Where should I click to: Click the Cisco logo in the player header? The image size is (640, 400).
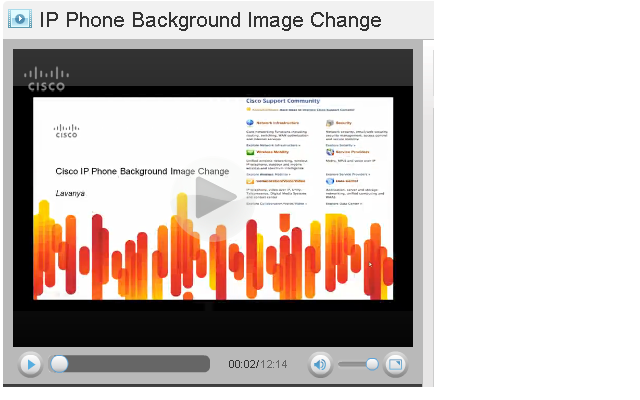[x=46, y=79]
